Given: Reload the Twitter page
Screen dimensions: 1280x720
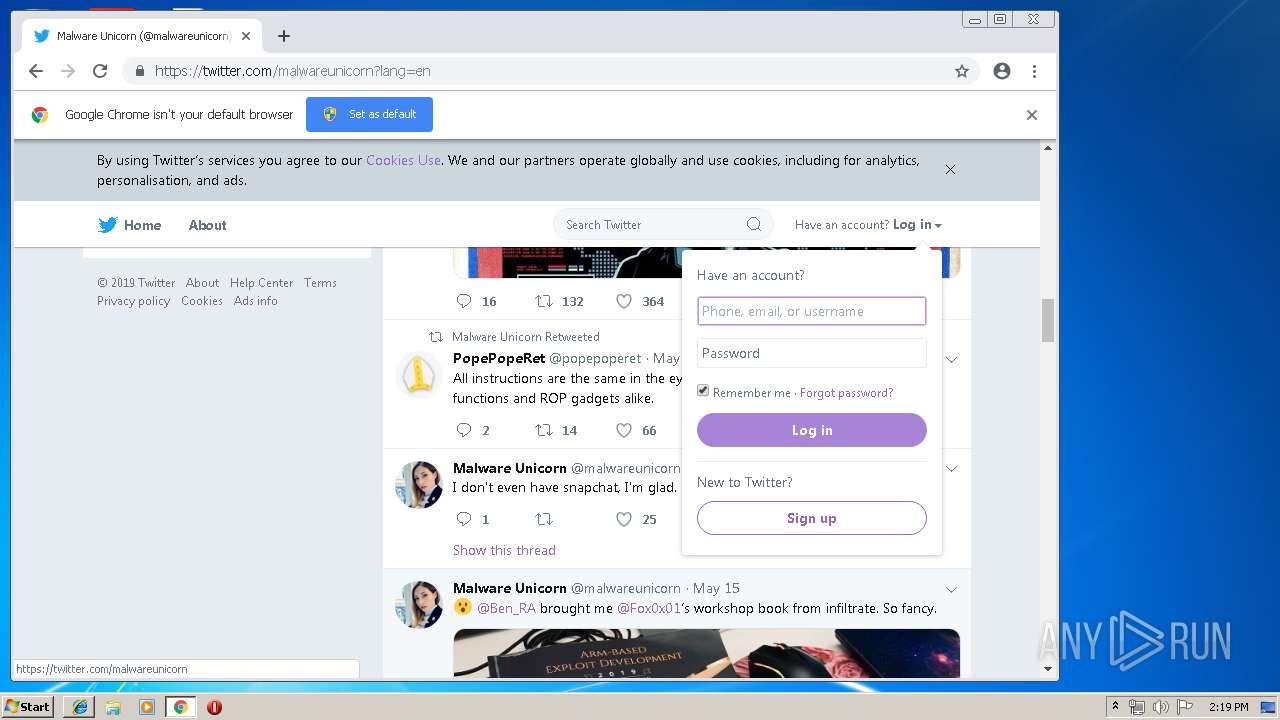Looking at the screenshot, I should click(100, 71).
